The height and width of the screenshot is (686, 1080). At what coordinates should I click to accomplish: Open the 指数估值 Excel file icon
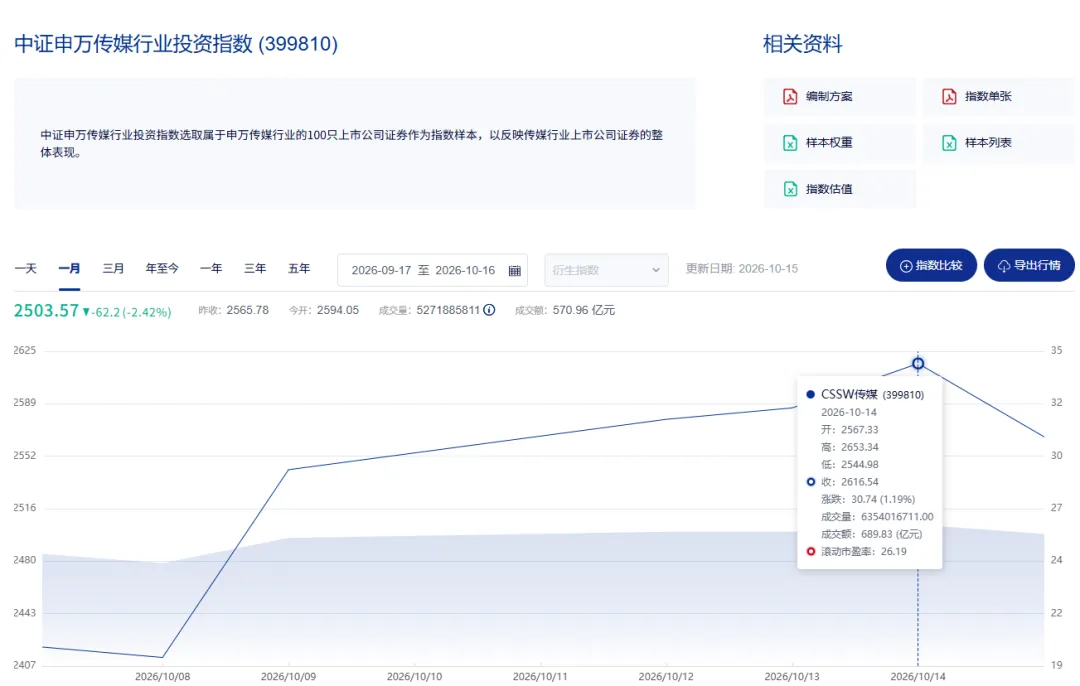(790, 189)
